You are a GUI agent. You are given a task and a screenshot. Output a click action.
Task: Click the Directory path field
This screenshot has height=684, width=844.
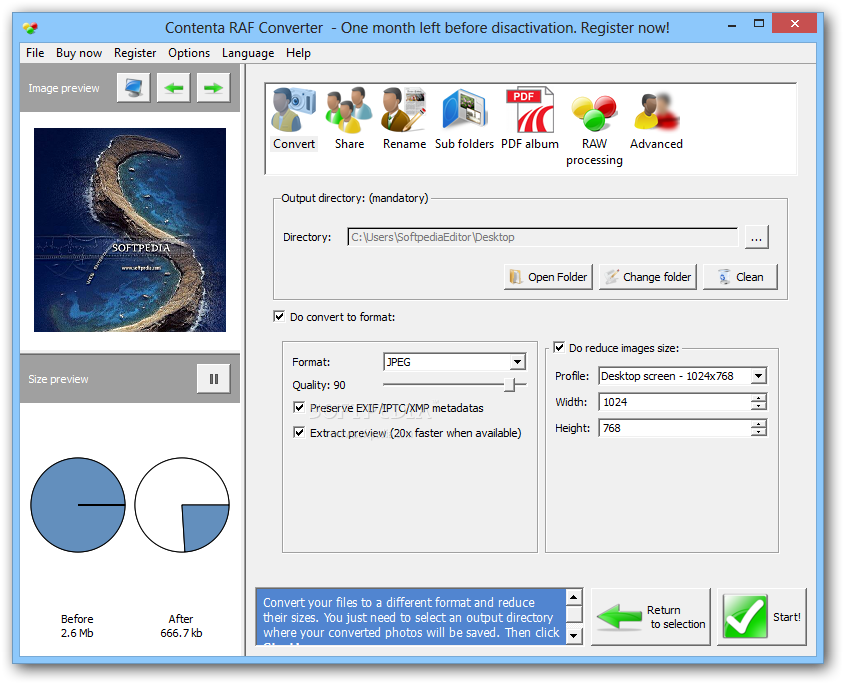tap(543, 237)
